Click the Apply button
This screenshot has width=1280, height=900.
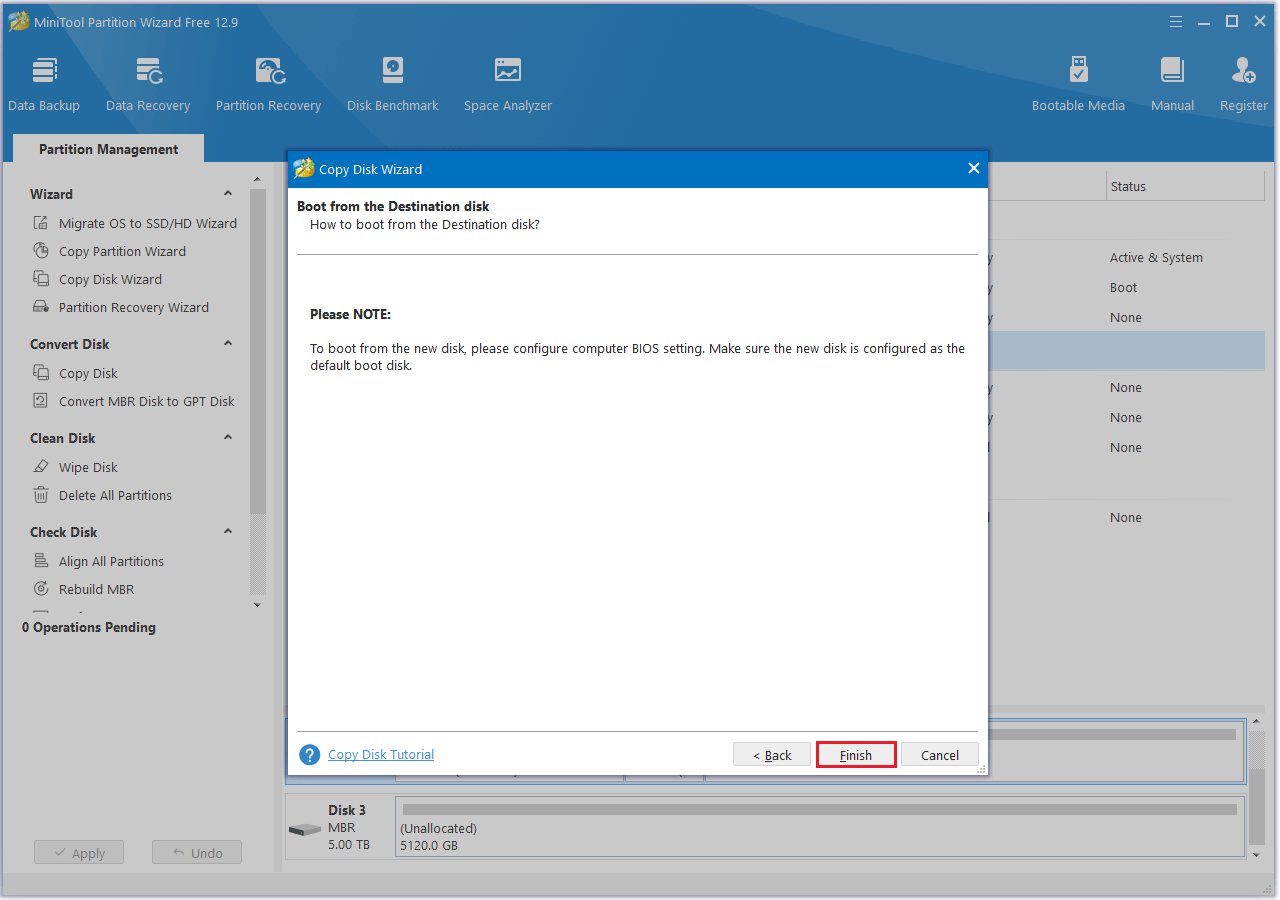pyautogui.click(x=78, y=853)
